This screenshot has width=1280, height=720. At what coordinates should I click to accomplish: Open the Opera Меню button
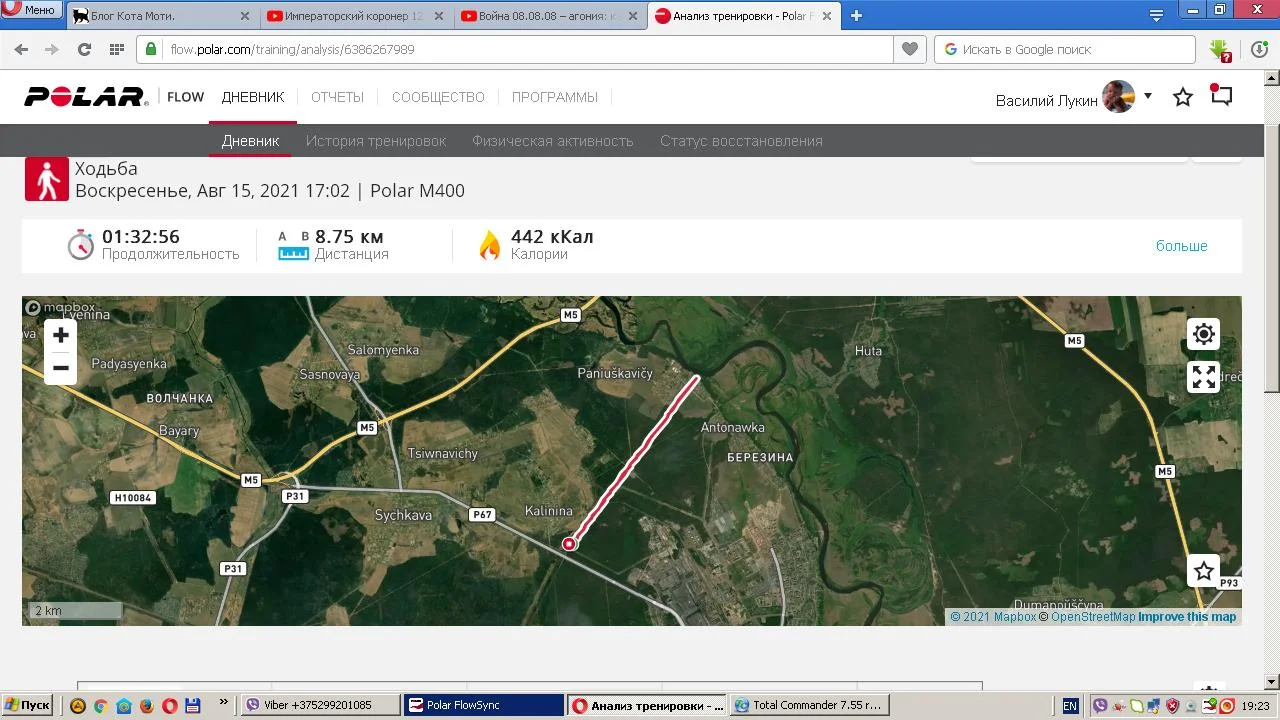(30, 10)
